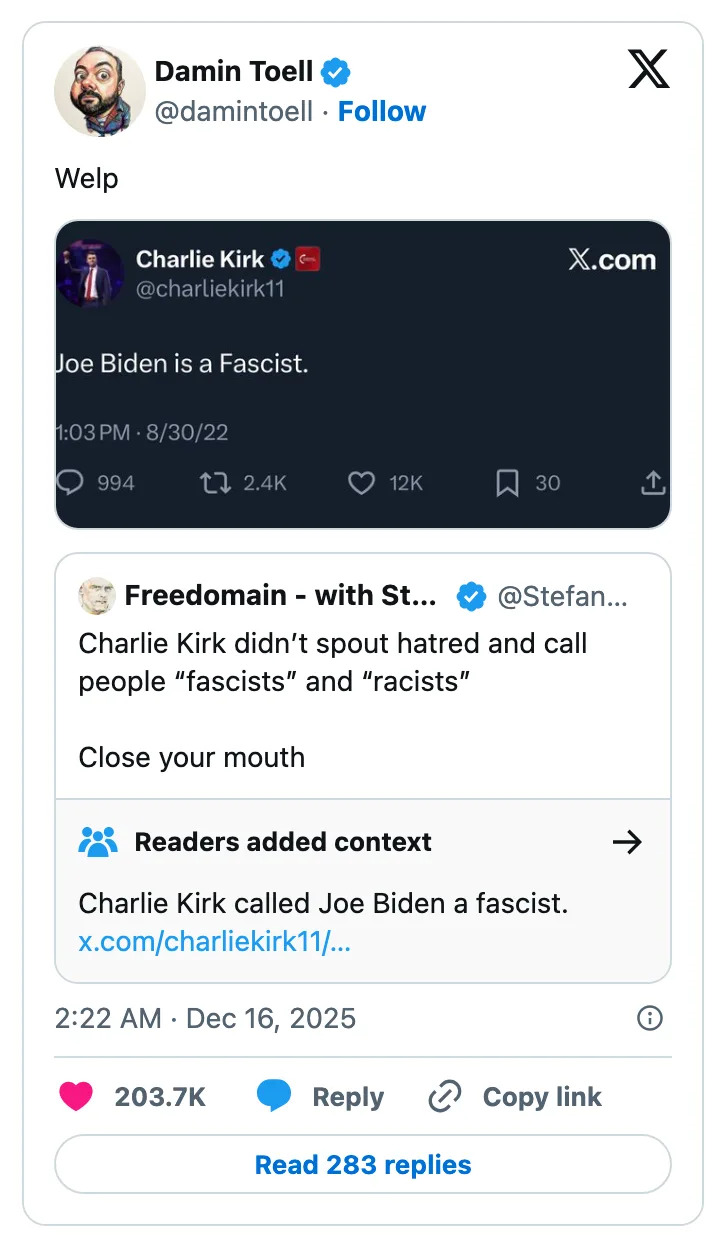Read 283 replies button
Viewport: 728px width, 1246px height.
click(x=363, y=1165)
